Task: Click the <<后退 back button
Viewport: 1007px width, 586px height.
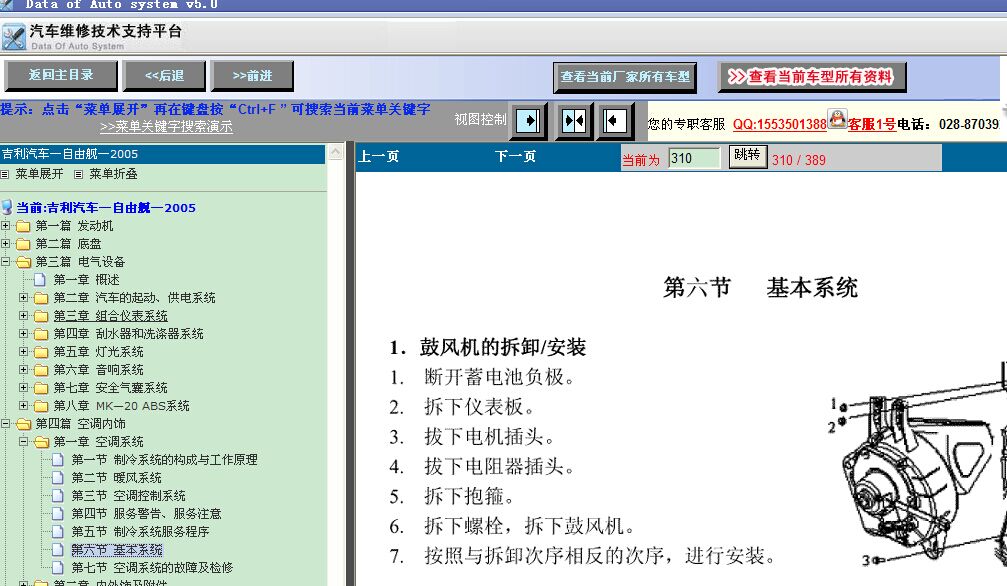Action: pos(164,76)
